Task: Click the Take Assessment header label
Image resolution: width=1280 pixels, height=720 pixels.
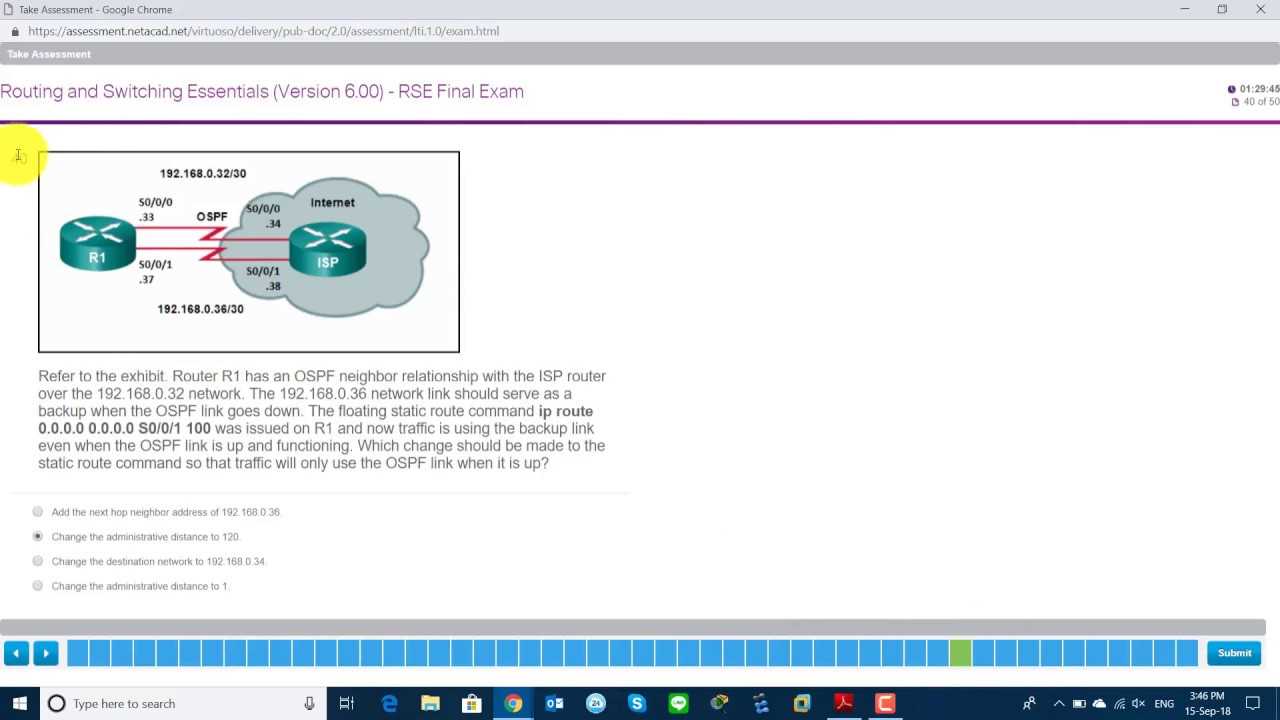Action: [x=49, y=54]
